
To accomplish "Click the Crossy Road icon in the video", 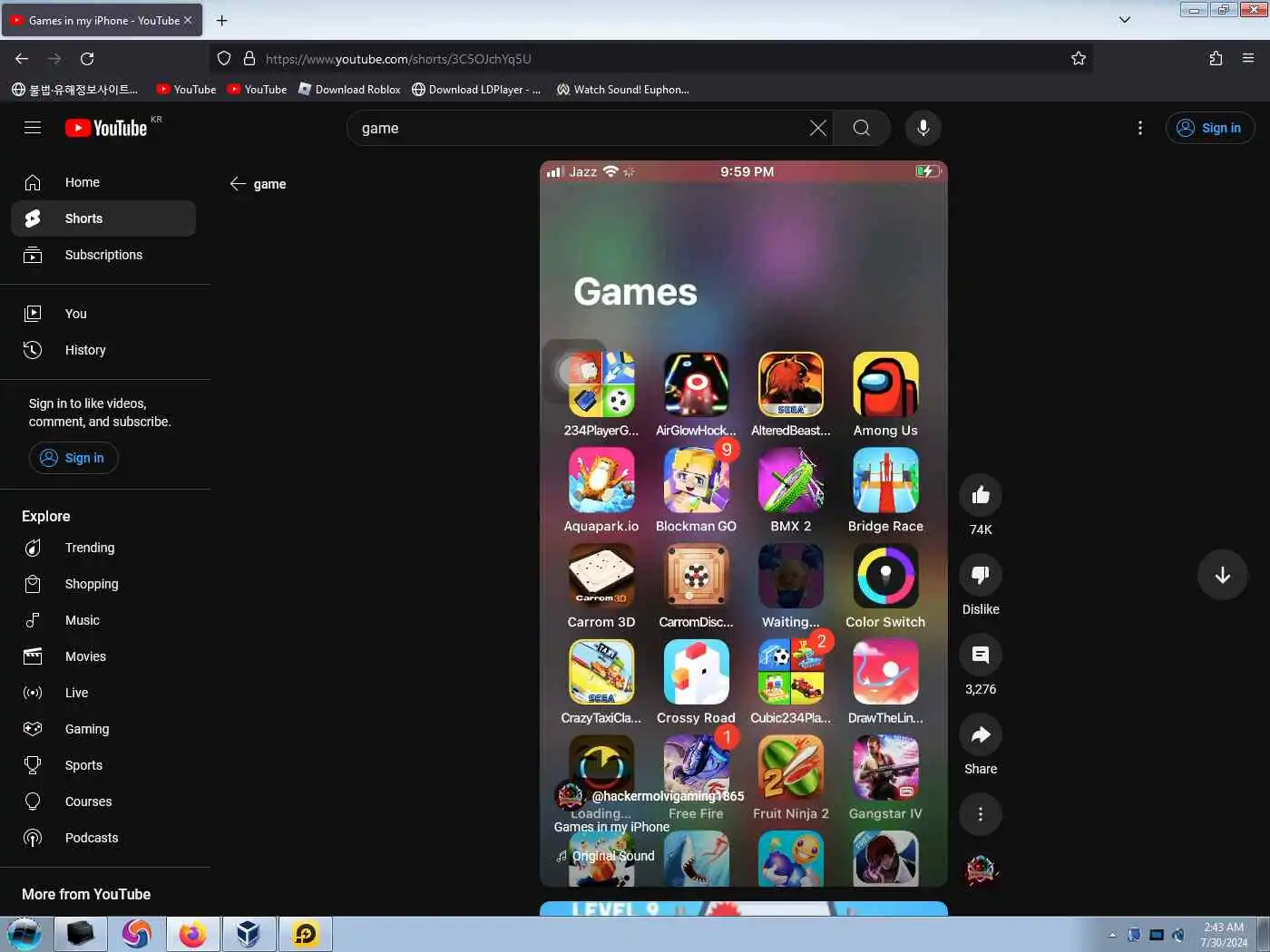I will coord(696,672).
